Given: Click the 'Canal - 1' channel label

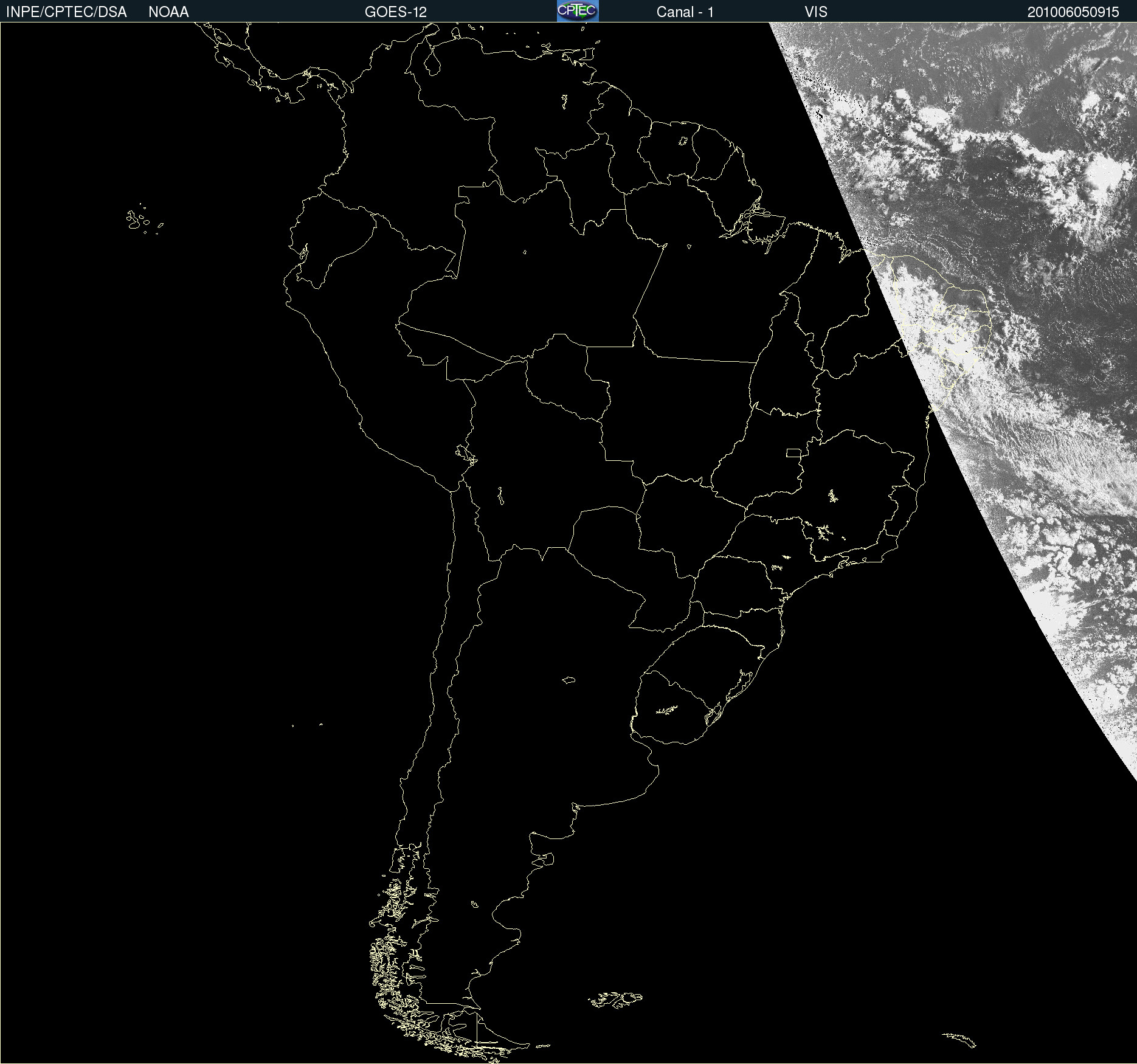Looking at the screenshot, I should pyautogui.click(x=685, y=12).
